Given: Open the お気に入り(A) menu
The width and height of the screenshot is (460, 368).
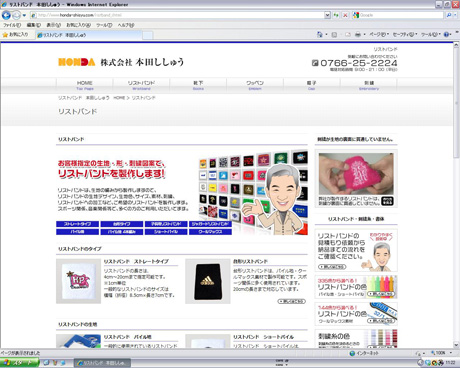Looking at the screenshot, I should (78, 25).
